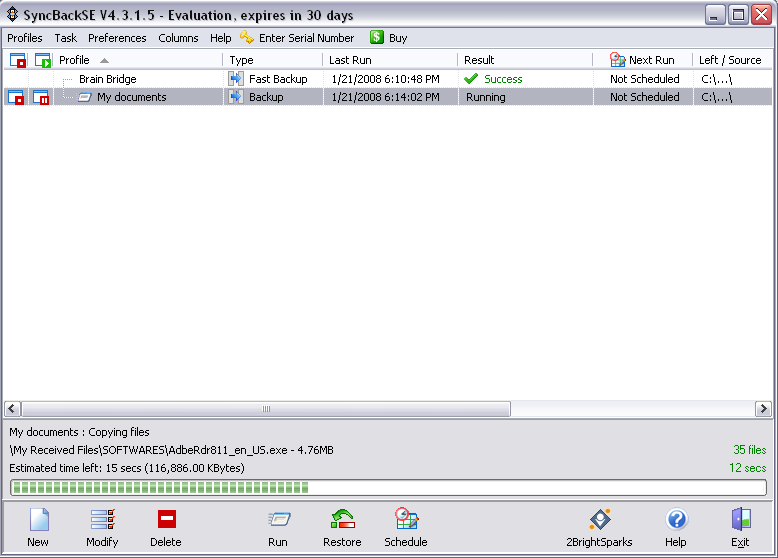Click the Exit button label
Screen dimensions: 778x558
pos(740,542)
